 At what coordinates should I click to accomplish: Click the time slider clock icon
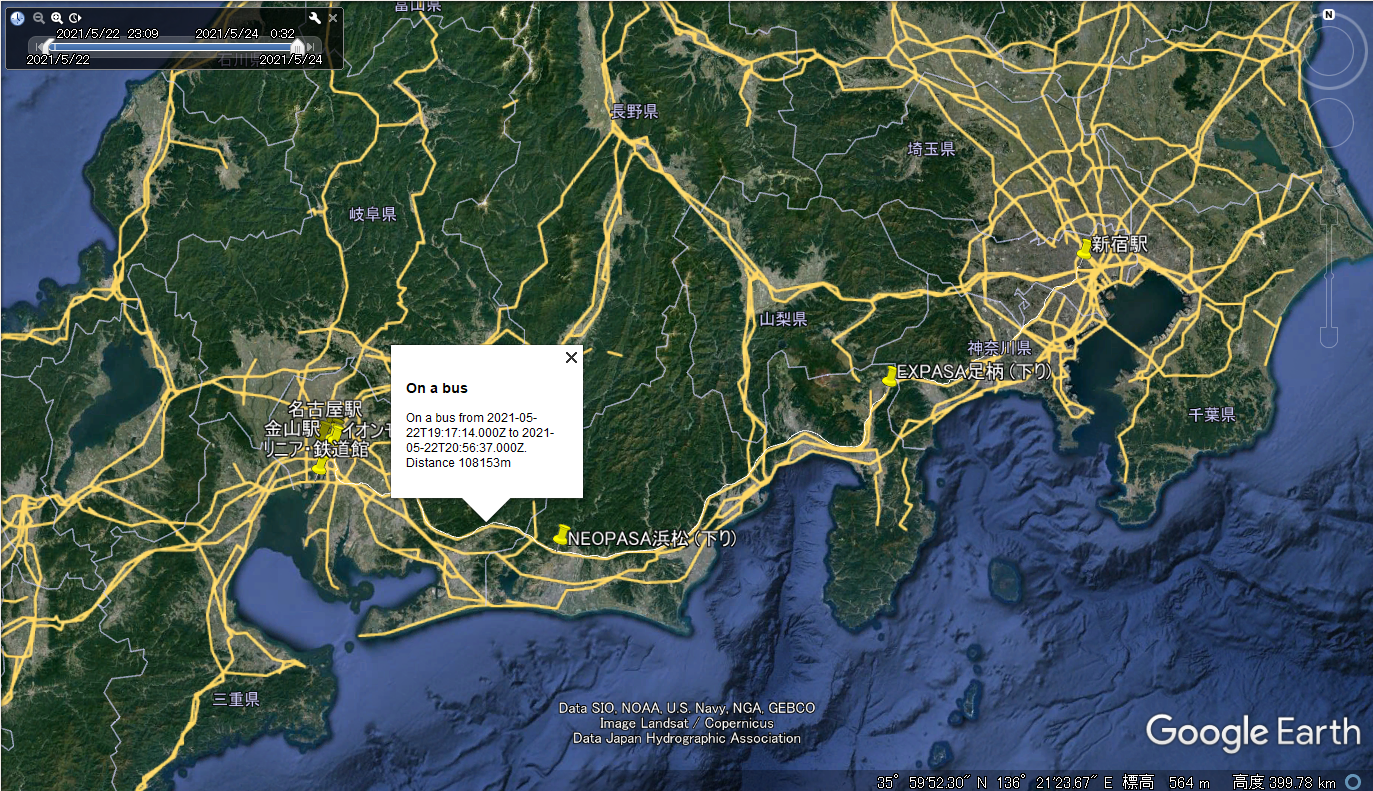coord(16,18)
